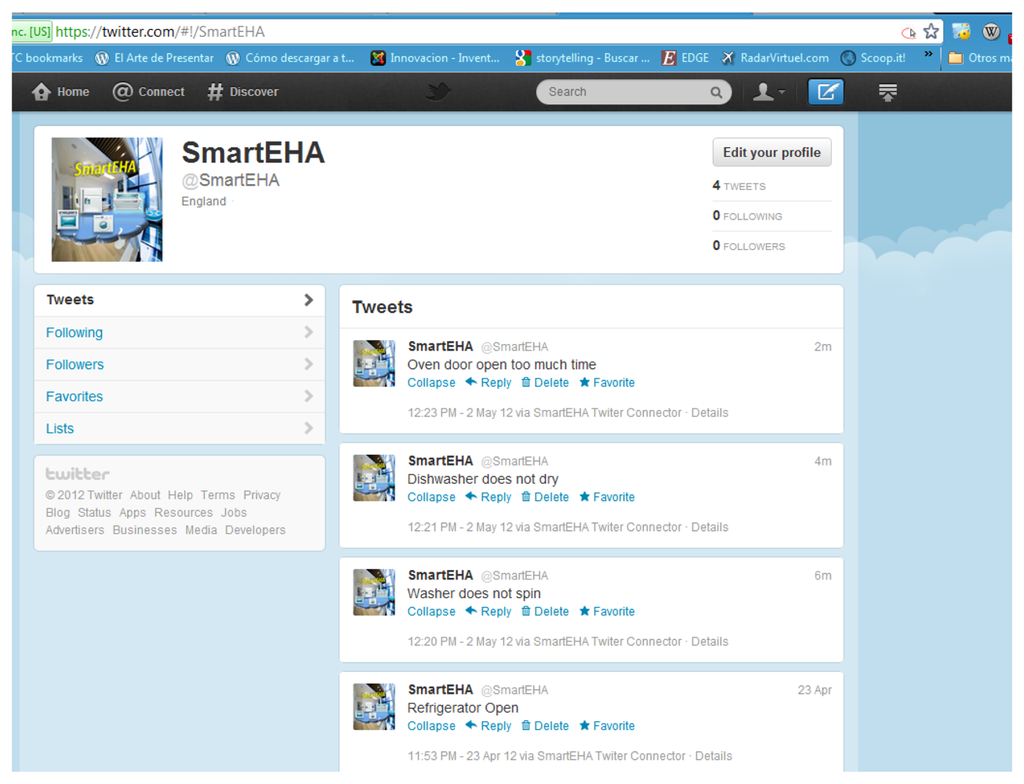Viewport: 1024px width, 784px height.
Task: Click the search magnifier icon
Action: pyautogui.click(x=716, y=93)
